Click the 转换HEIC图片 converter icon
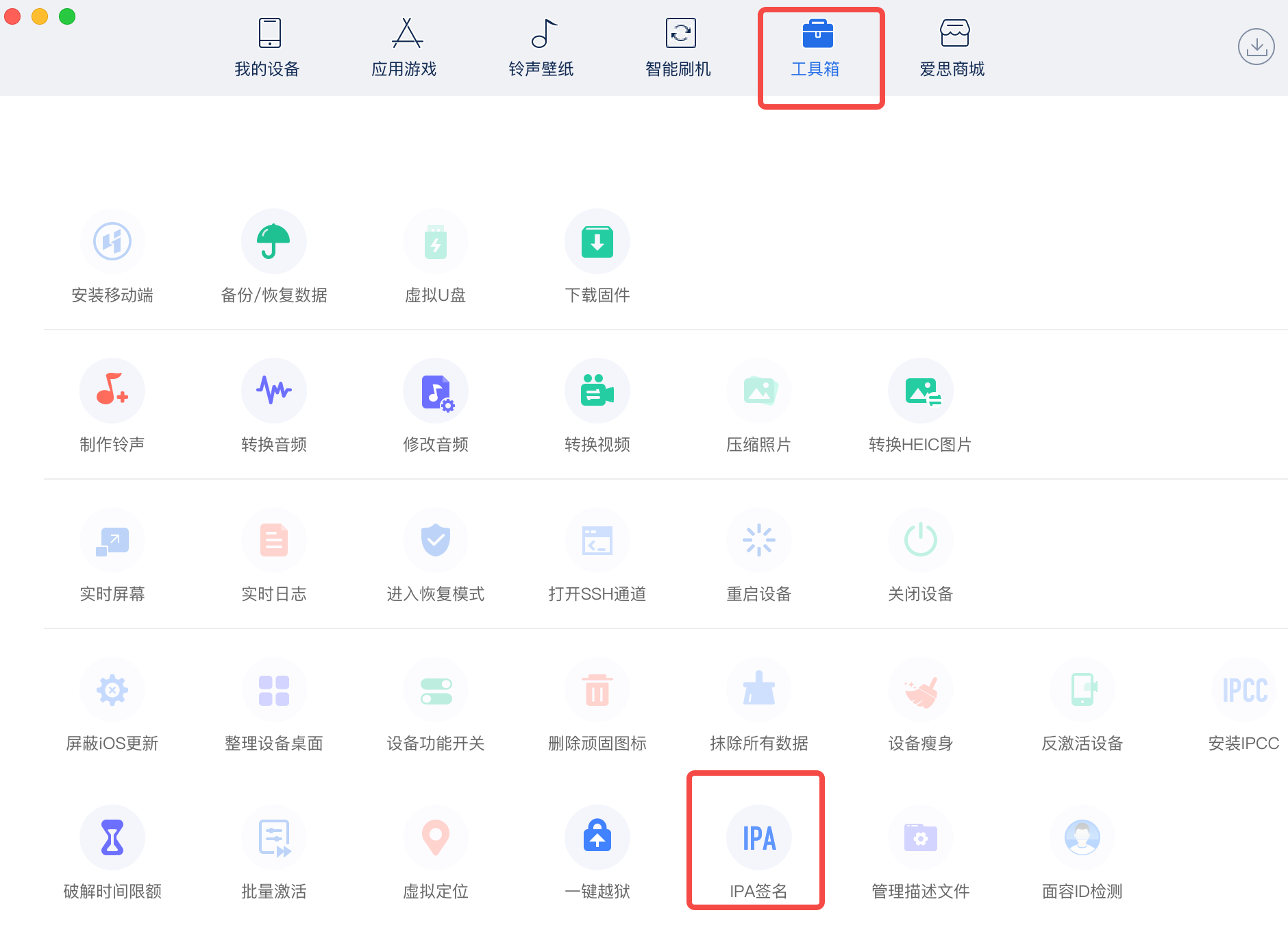The image size is (1288, 932). pyautogui.click(x=920, y=391)
